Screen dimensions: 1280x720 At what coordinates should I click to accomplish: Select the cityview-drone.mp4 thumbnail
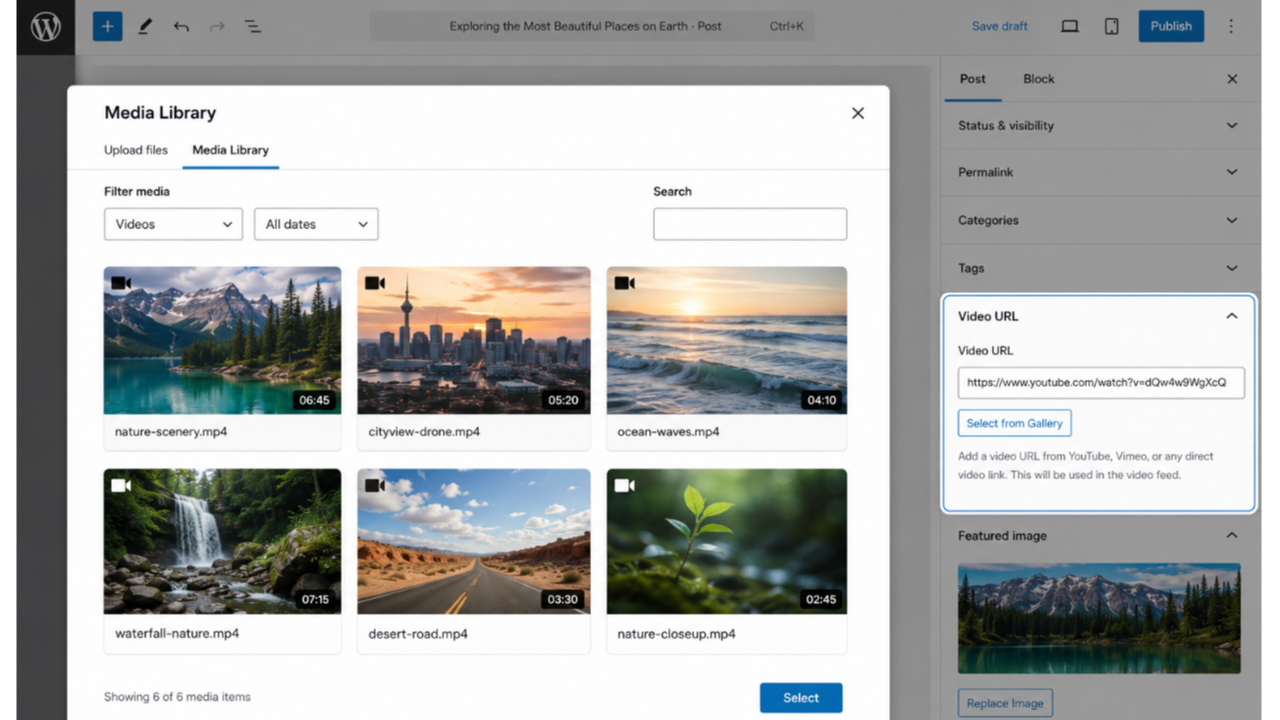tap(474, 340)
